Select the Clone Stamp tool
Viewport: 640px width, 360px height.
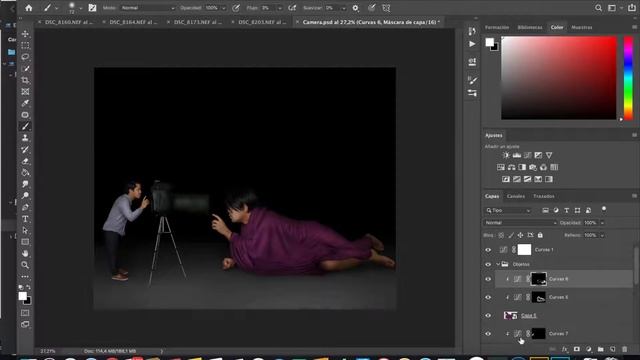coord(25,138)
